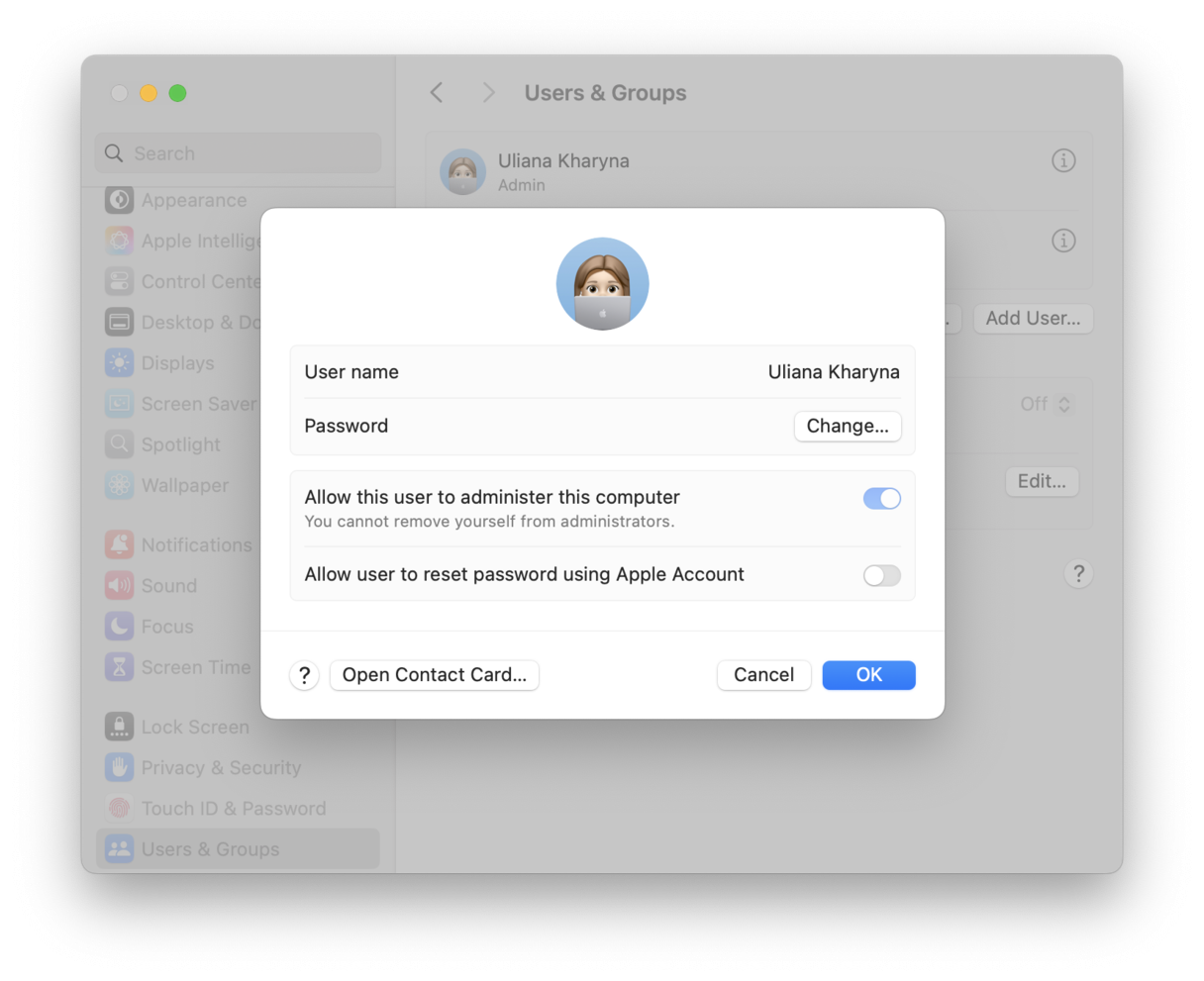Open Contact Card from dialog
Screen dimensions: 1204x981
[x=434, y=674]
